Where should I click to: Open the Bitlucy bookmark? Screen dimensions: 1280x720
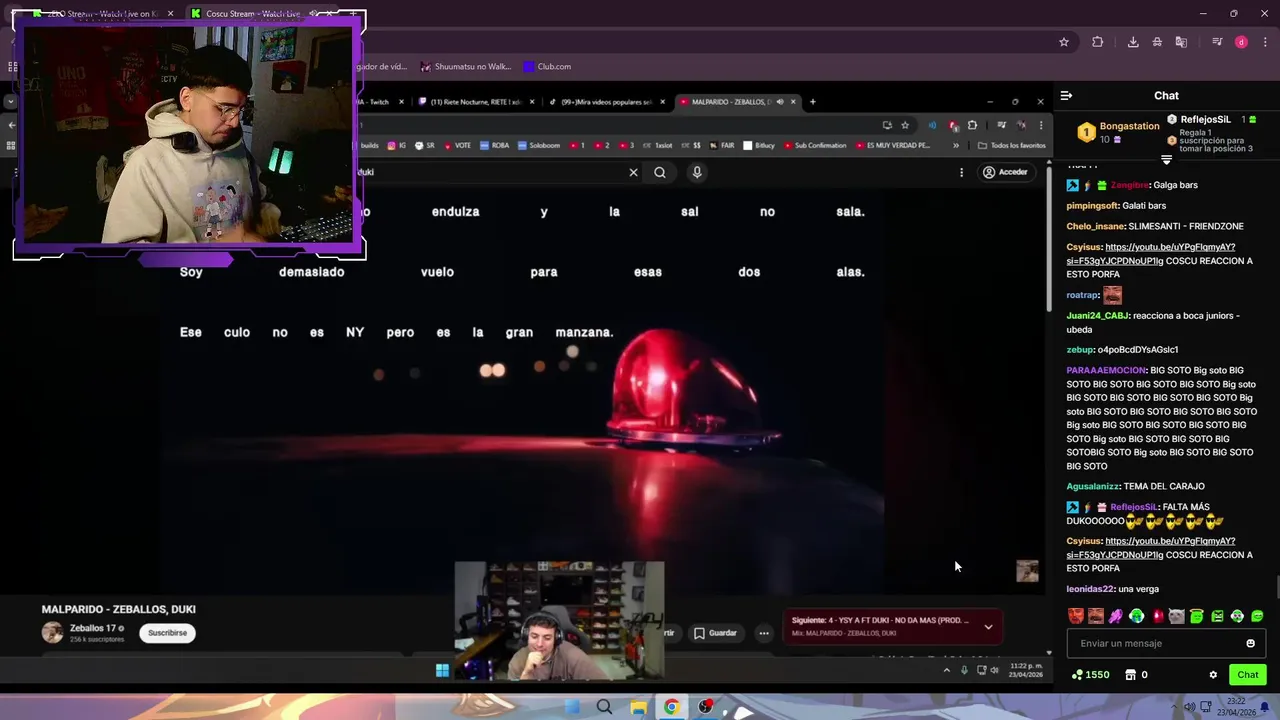tap(758, 145)
